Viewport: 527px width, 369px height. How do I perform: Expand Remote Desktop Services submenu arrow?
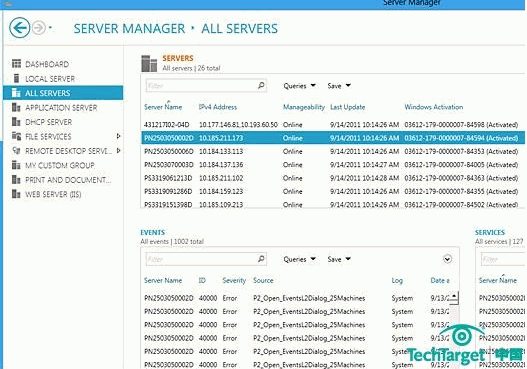coord(118,151)
